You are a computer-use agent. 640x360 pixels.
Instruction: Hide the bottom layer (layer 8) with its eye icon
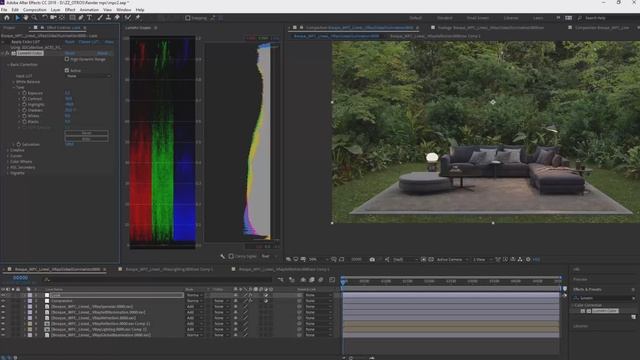pyautogui.click(x=3, y=335)
